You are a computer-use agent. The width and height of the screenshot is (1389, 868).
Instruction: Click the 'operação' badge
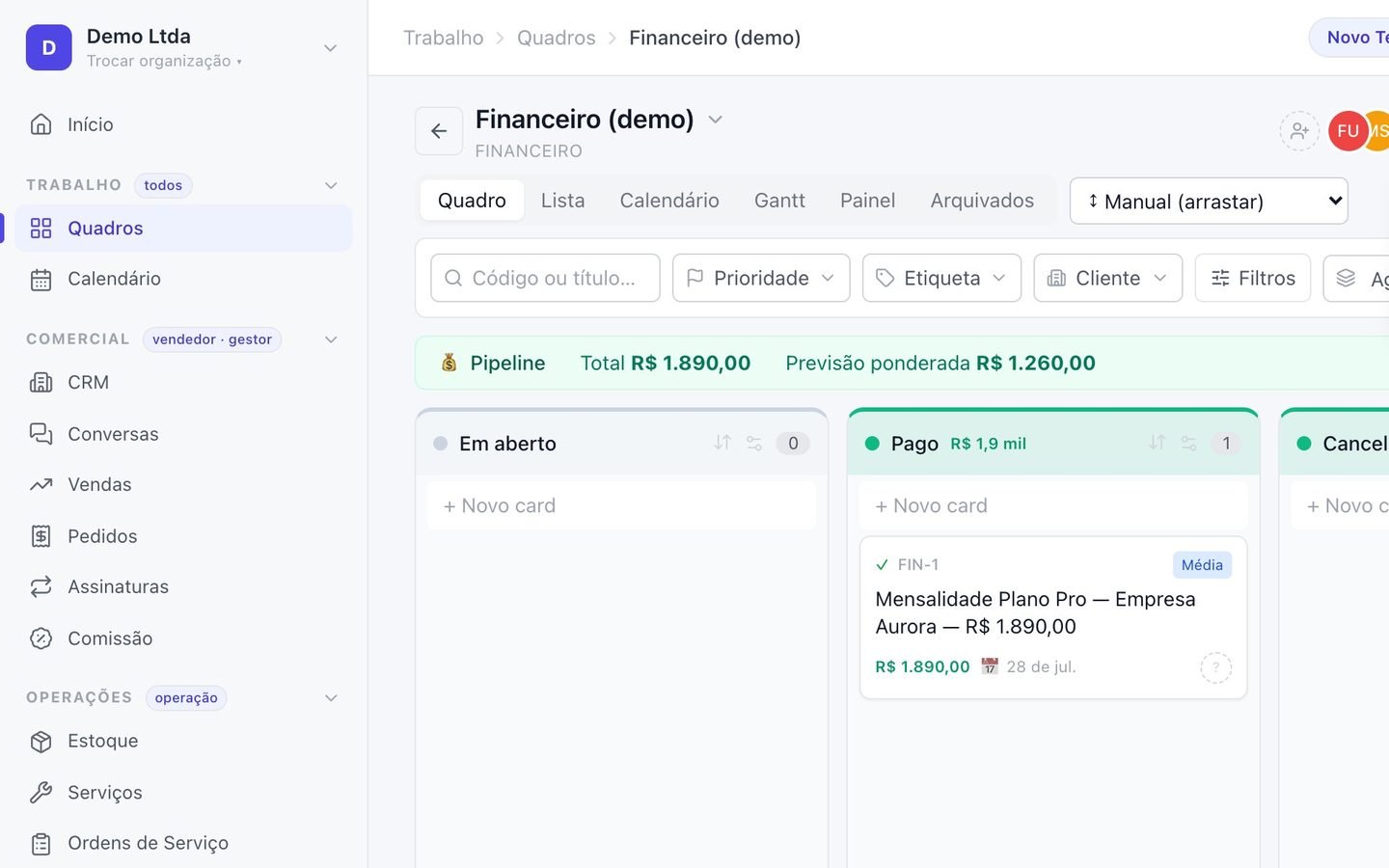tap(186, 698)
